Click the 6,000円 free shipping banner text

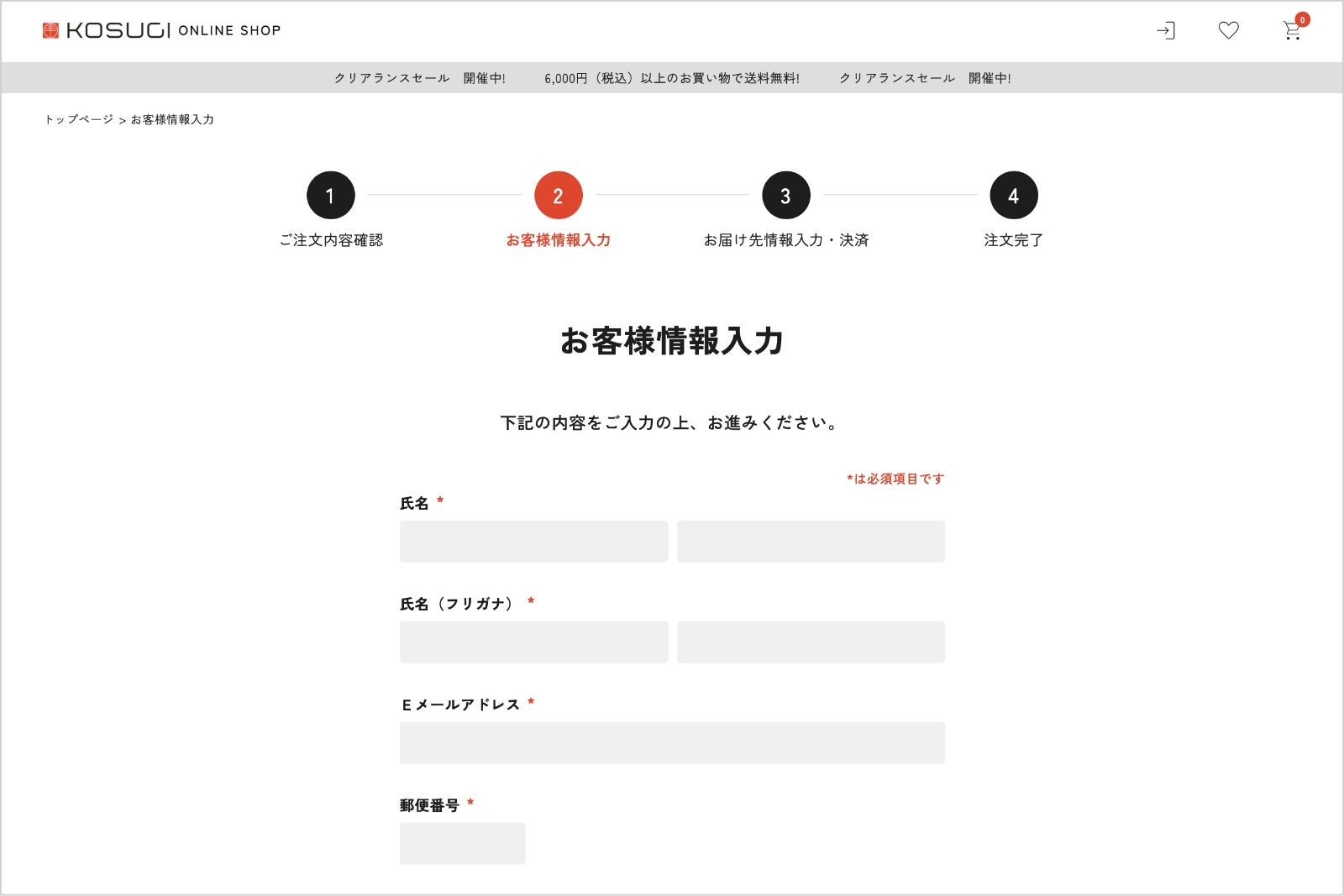pyautogui.click(x=671, y=78)
